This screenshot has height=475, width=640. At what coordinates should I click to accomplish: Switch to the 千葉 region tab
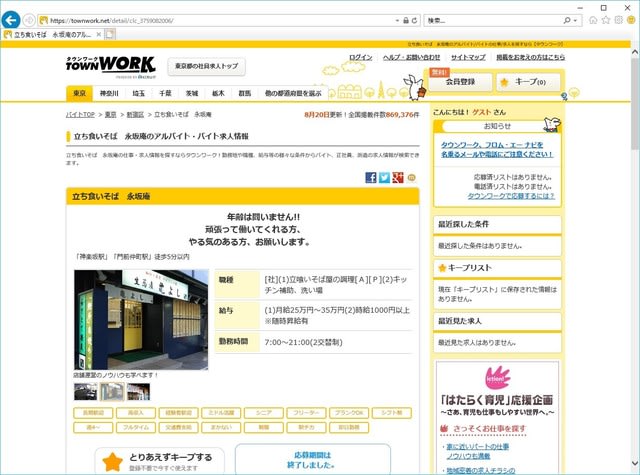pyautogui.click(x=165, y=93)
